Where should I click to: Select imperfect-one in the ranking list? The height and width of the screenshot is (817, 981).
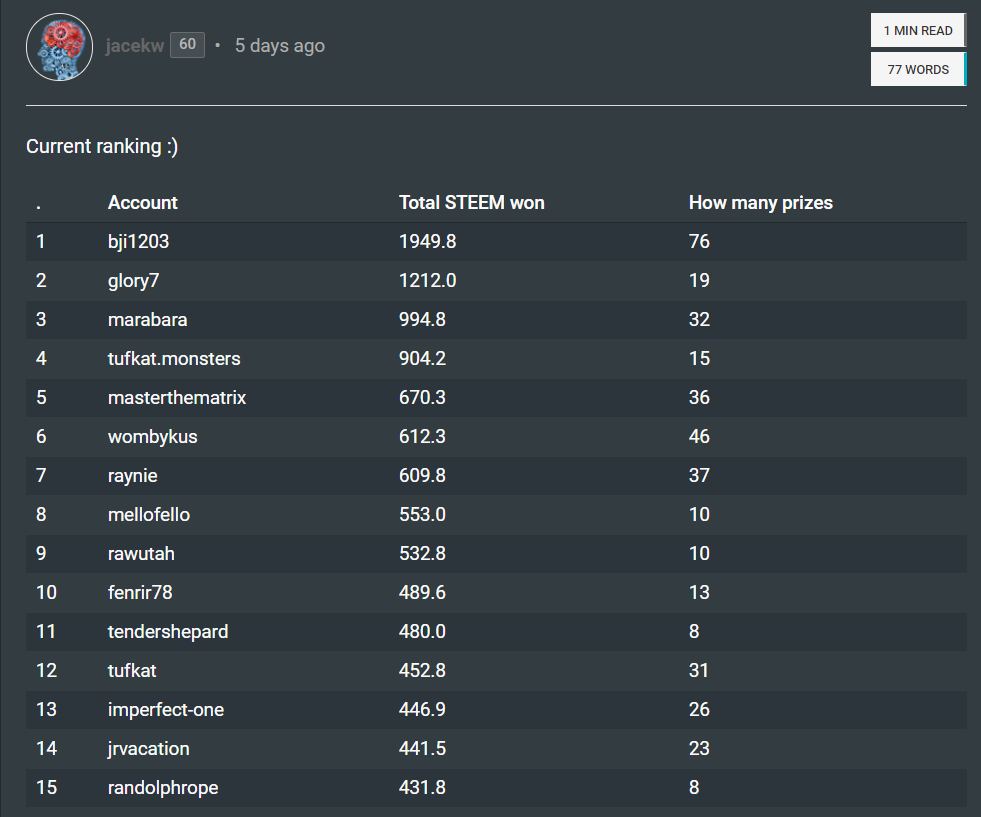point(165,710)
